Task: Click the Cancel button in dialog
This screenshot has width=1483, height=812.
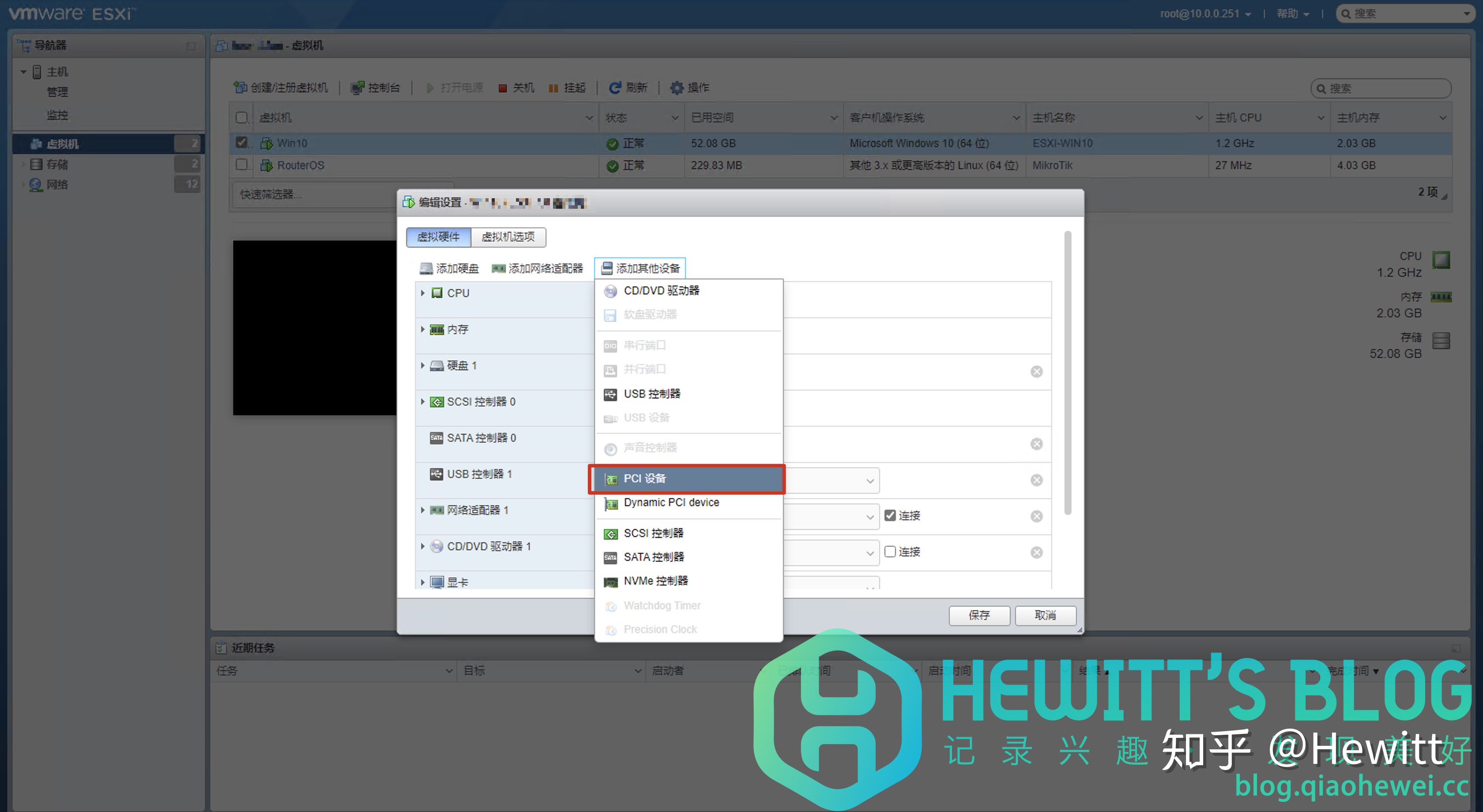Action: click(x=1045, y=615)
